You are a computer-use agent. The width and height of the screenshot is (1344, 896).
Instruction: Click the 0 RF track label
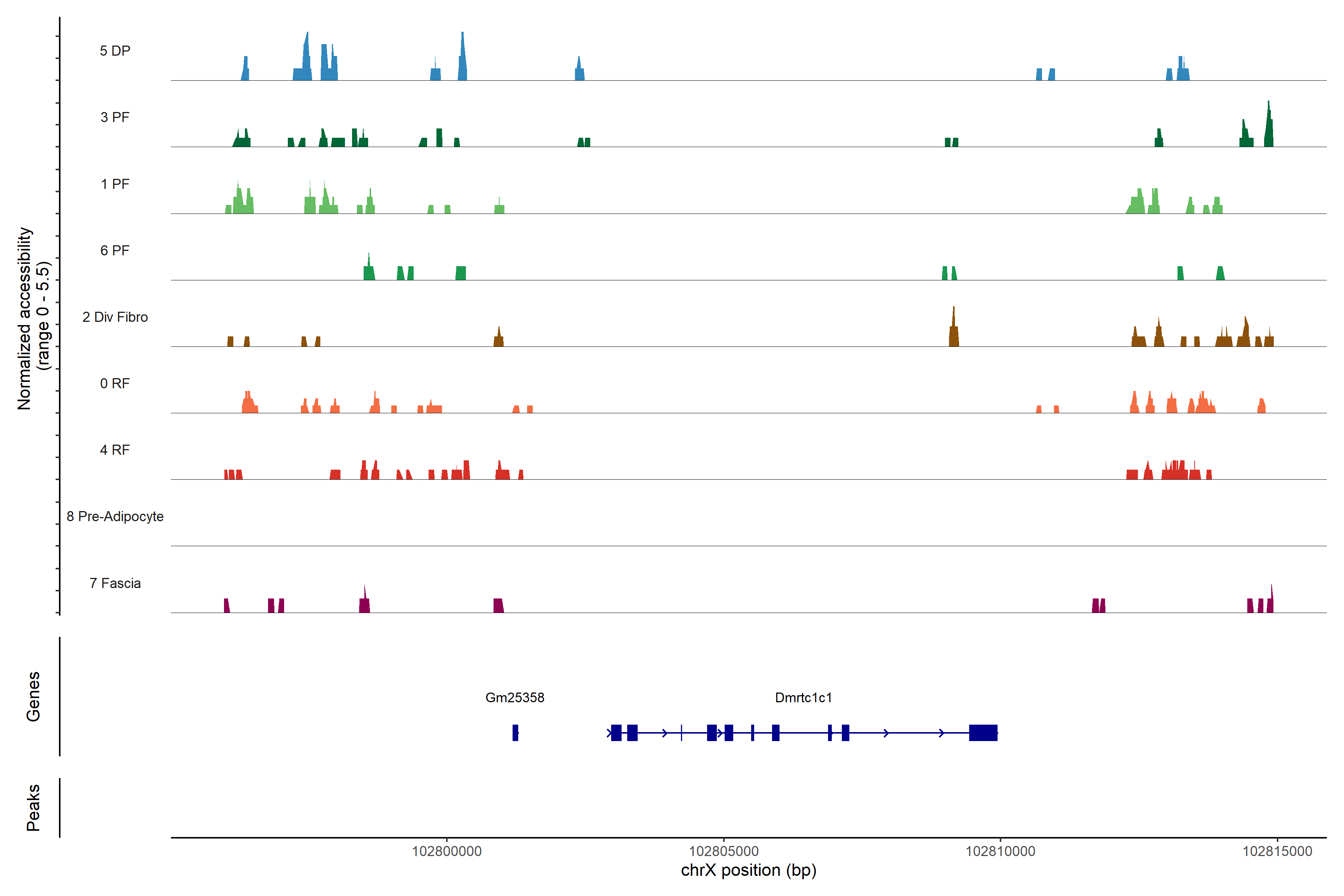(x=115, y=383)
